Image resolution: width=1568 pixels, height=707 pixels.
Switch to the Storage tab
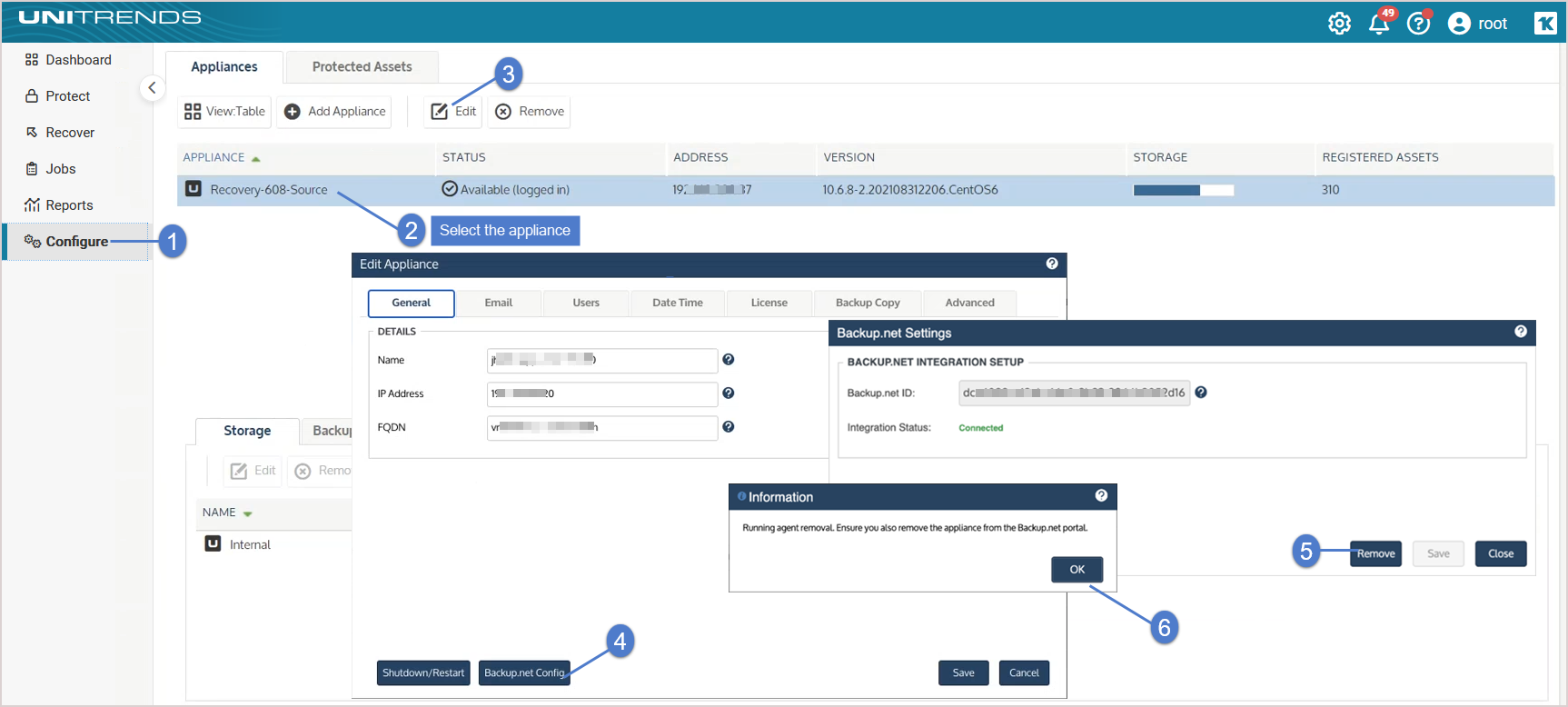[247, 432]
